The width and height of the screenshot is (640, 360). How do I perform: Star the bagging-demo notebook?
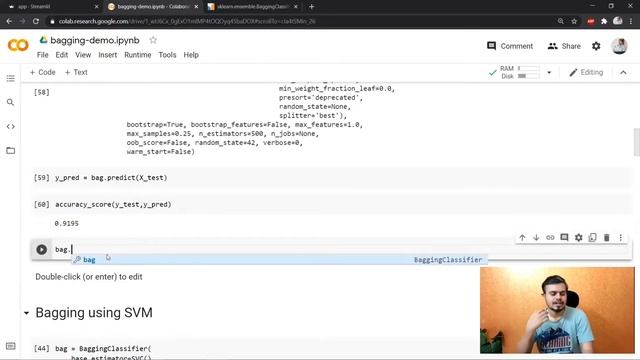153,40
